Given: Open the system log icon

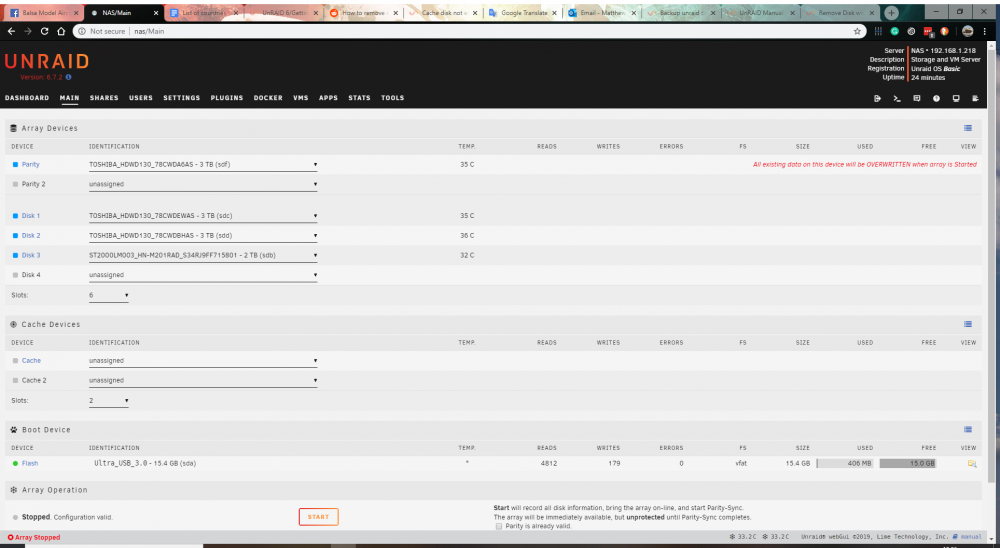Looking at the screenshot, I should (975, 98).
